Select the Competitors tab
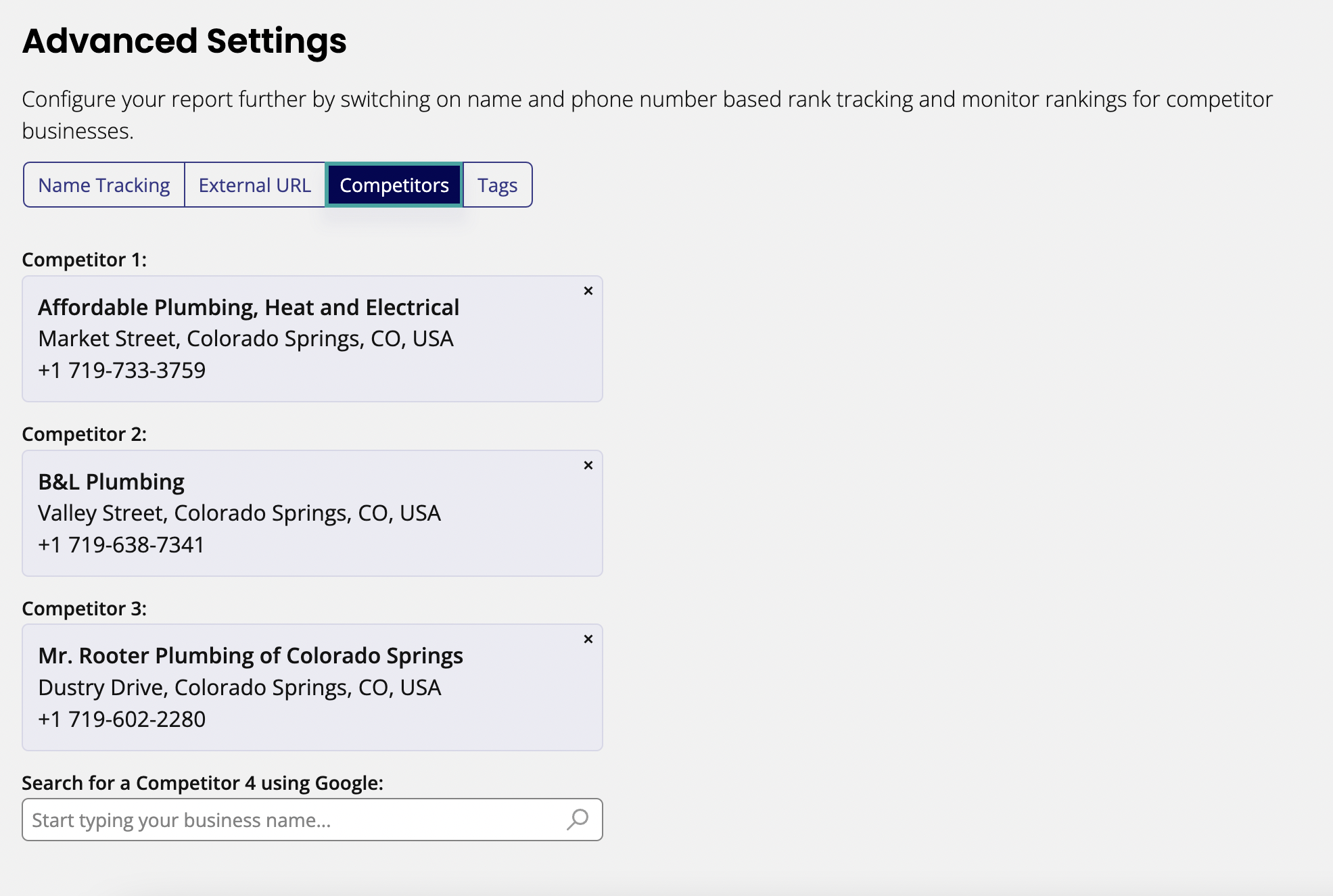Screen dimensions: 1333x896 click(394, 185)
